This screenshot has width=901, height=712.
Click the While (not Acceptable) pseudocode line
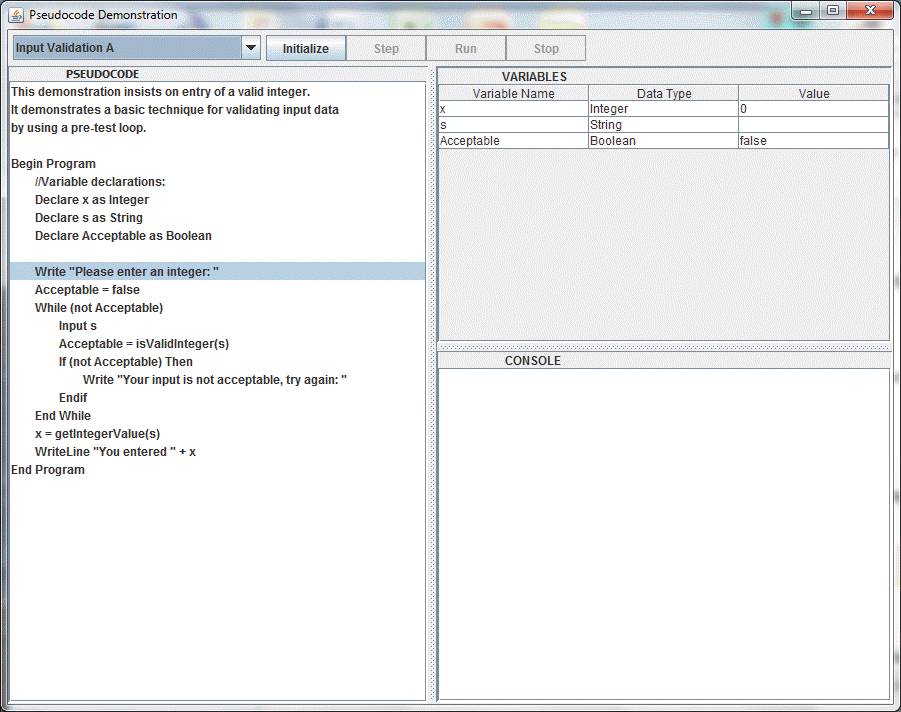click(x=99, y=307)
